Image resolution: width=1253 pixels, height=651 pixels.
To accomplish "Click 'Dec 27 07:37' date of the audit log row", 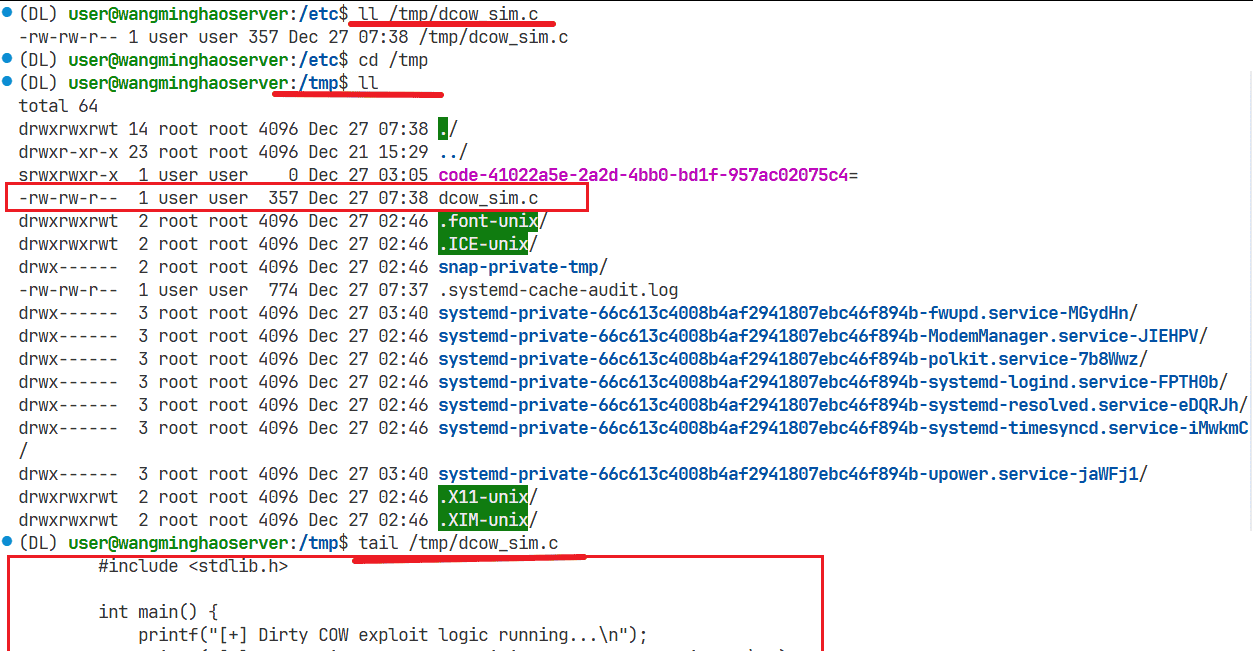I will [x=368, y=290].
